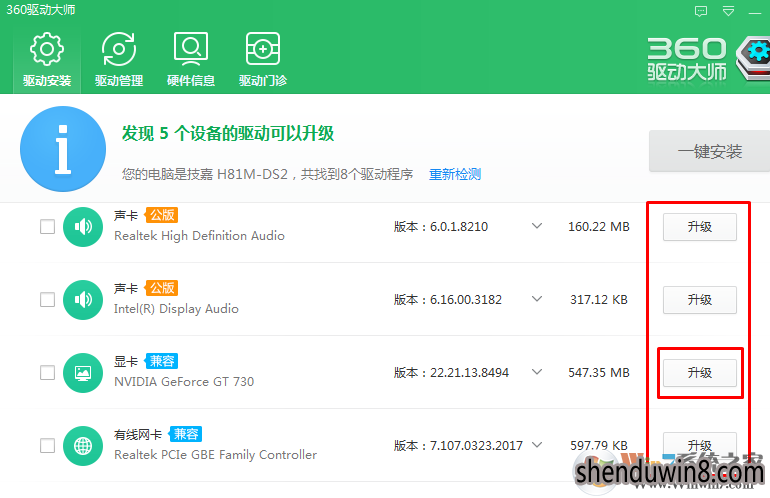Click 兼容 tag on 显卡 row
Screen dimensions: 770x498
(x=162, y=361)
